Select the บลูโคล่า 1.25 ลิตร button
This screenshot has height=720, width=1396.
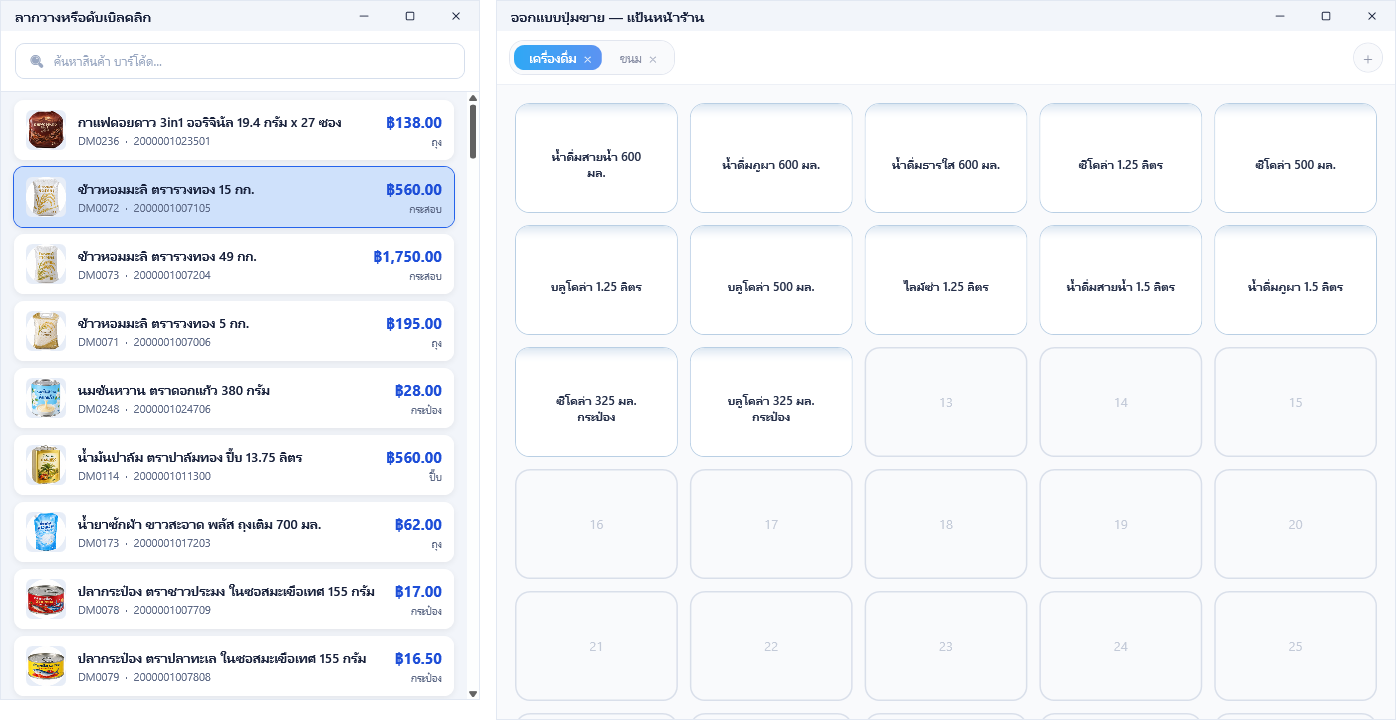596,280
